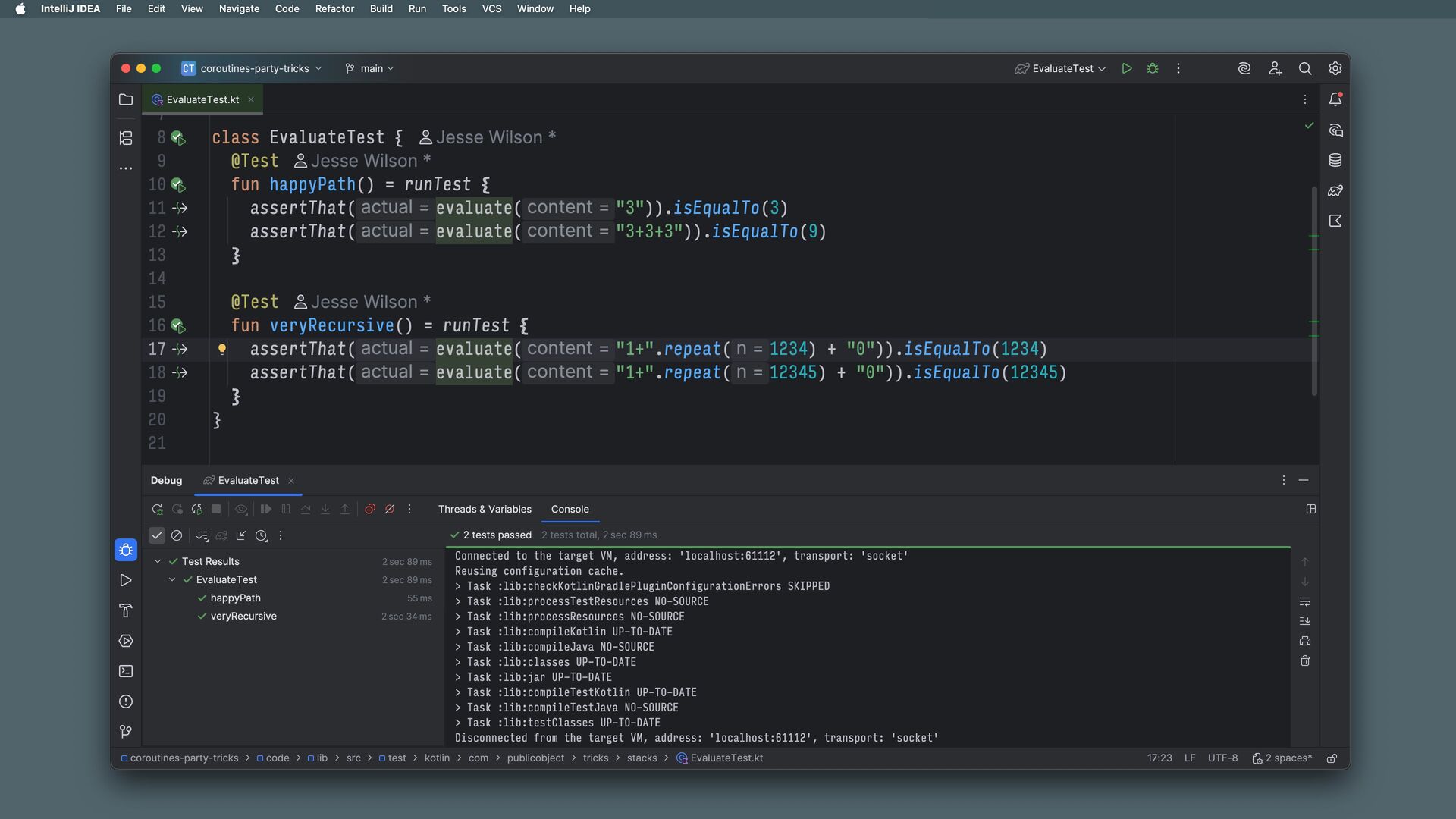
Task: Click the editor vertical scrollbar
Action: pos(1314,288)
